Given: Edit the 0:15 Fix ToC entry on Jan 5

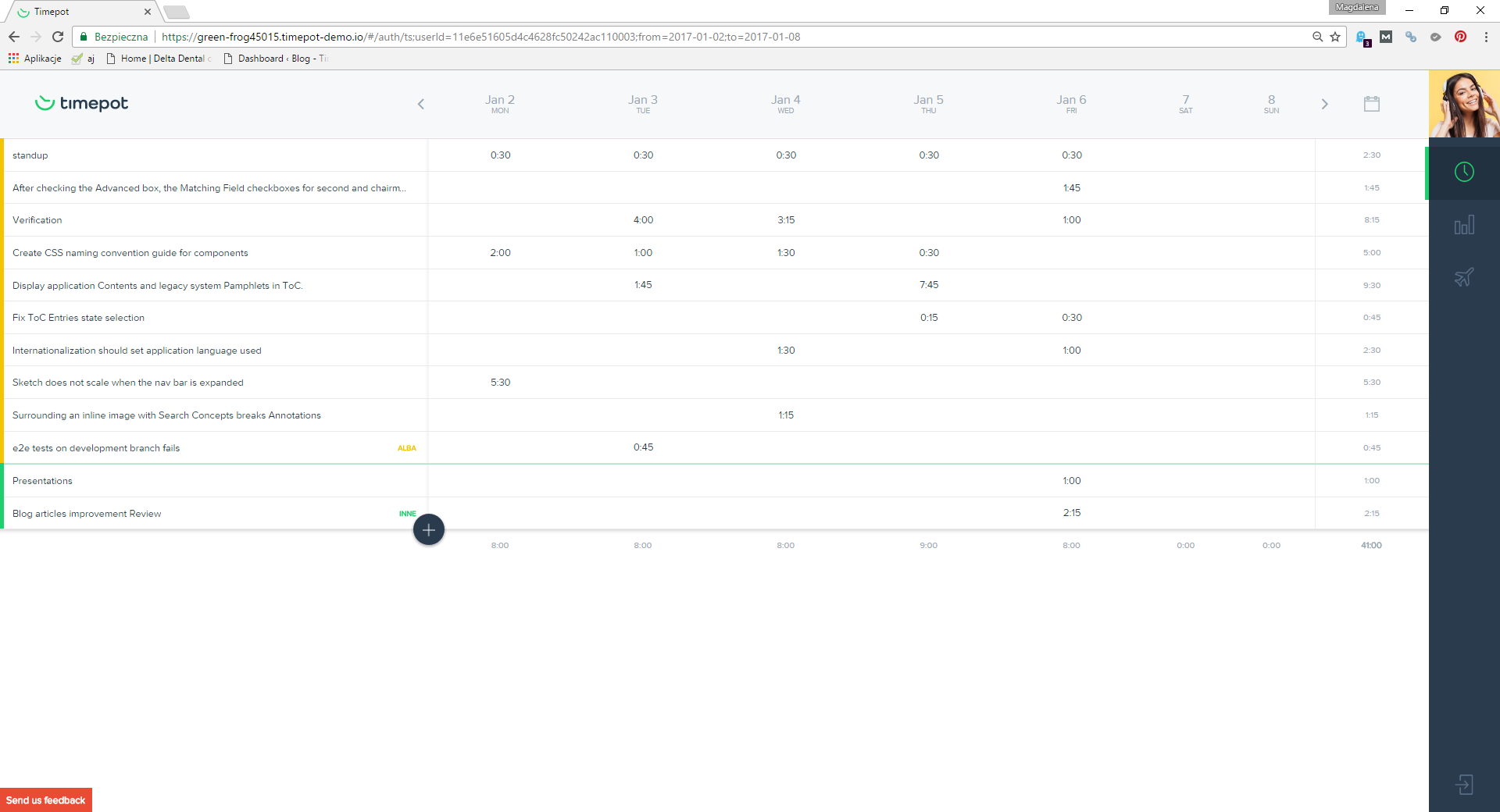Looking at the screenshot, I should 929,318.
